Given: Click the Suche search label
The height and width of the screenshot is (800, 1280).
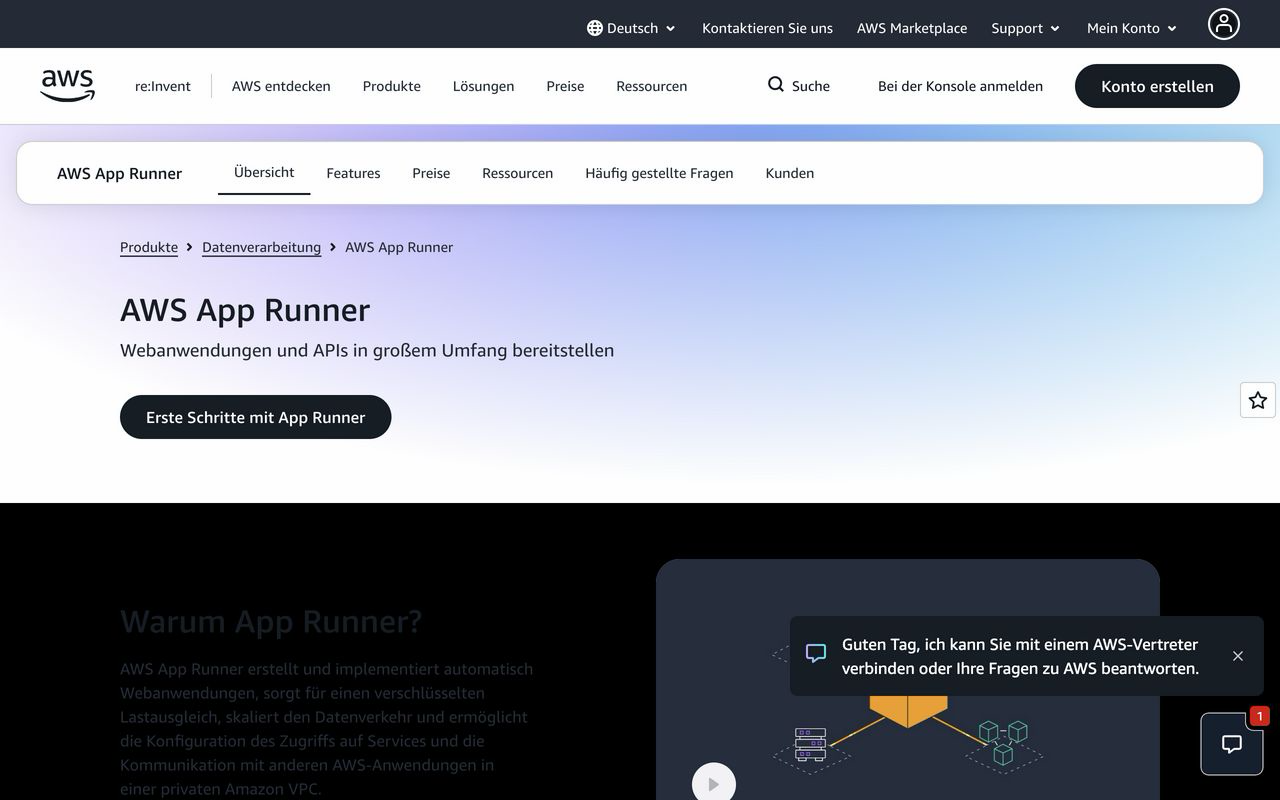Looking at the screenshot, I should tap(811, 86).
